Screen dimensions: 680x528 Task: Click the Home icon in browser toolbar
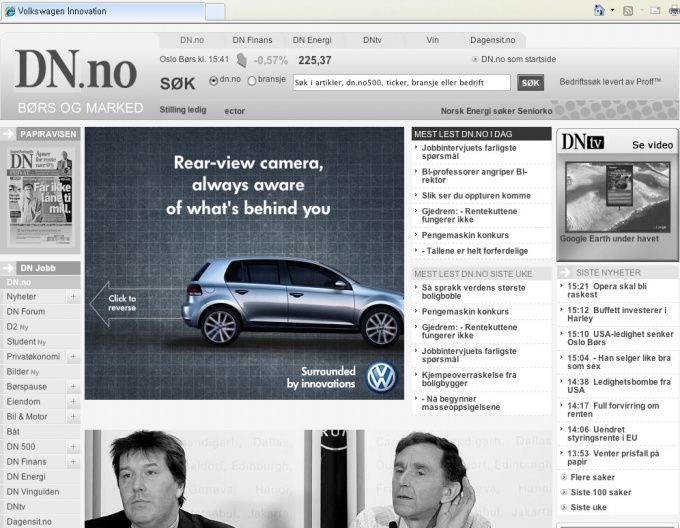click(599, 10)
